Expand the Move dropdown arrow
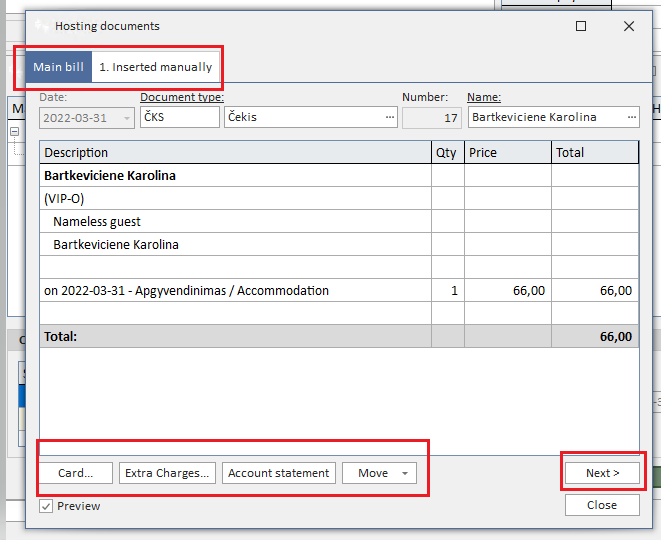 pyautogui.click(x=405, y=473)
